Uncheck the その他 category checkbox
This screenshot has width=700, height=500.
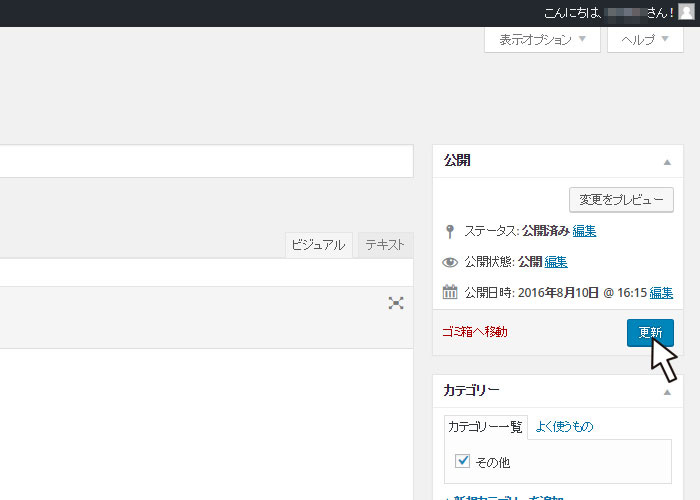click(462, 461)
